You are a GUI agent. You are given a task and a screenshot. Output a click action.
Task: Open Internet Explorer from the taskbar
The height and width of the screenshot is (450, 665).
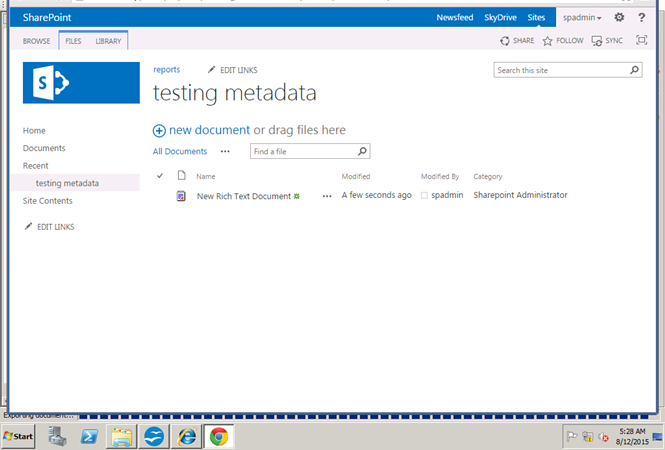coord(187,436)
